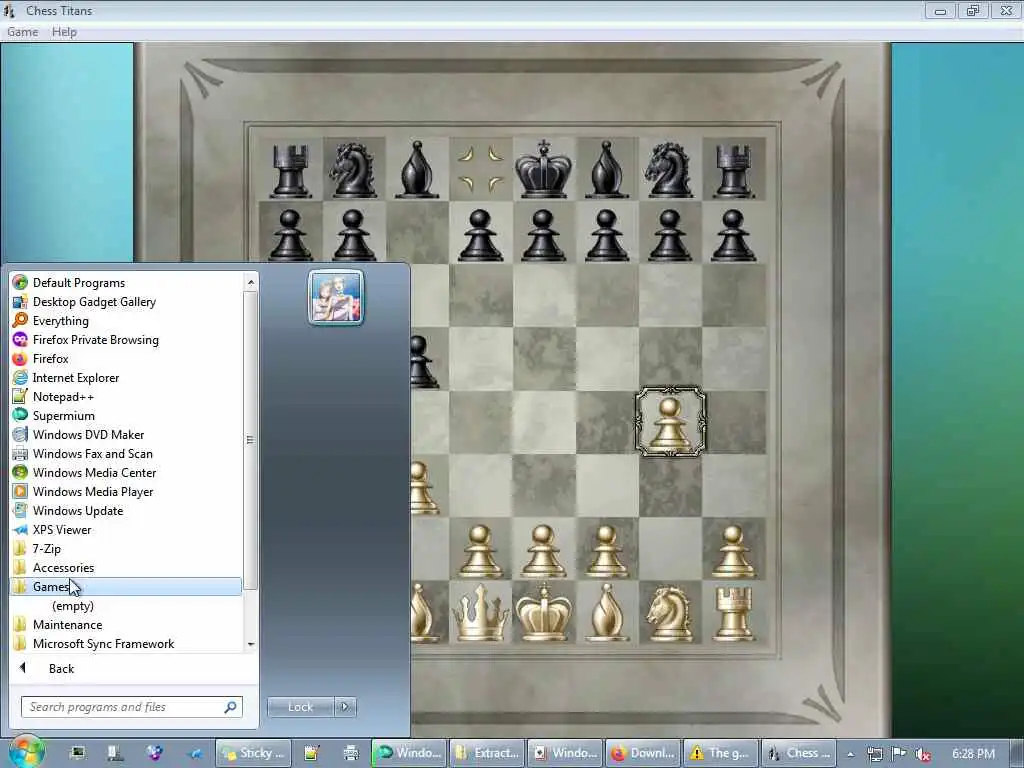
Task: Click the printer icon on the taskbar
Action: 351,753
